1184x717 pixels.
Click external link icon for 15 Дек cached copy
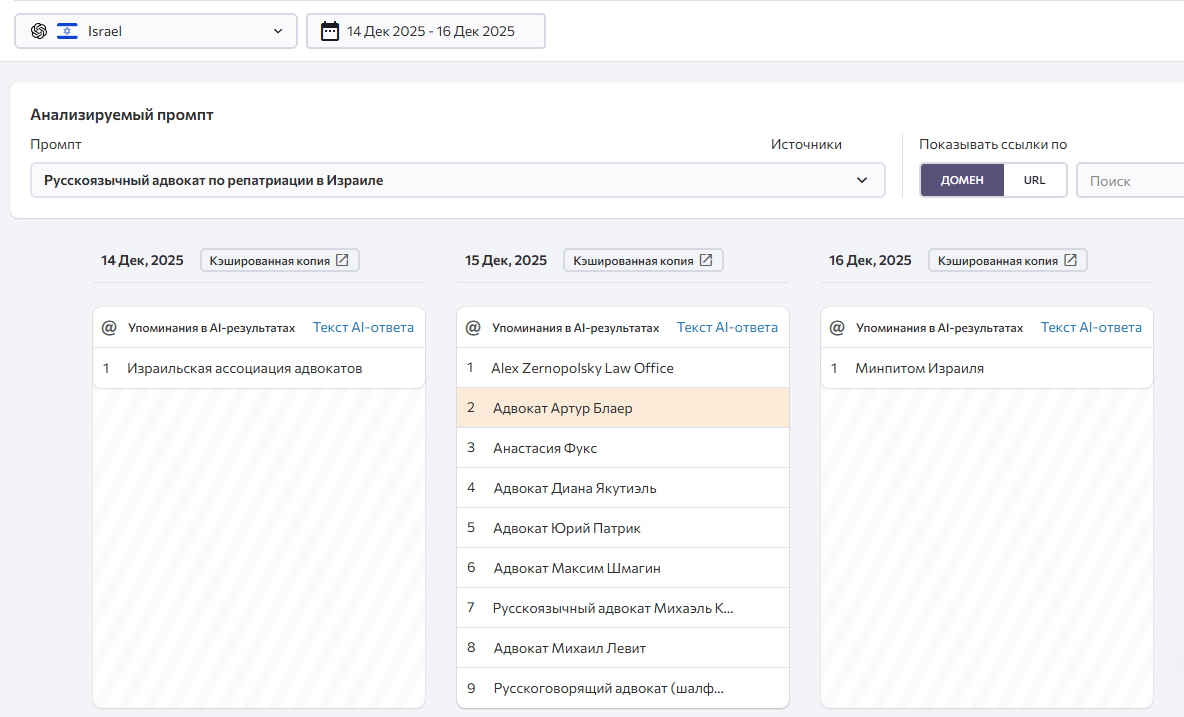point(706,260)
